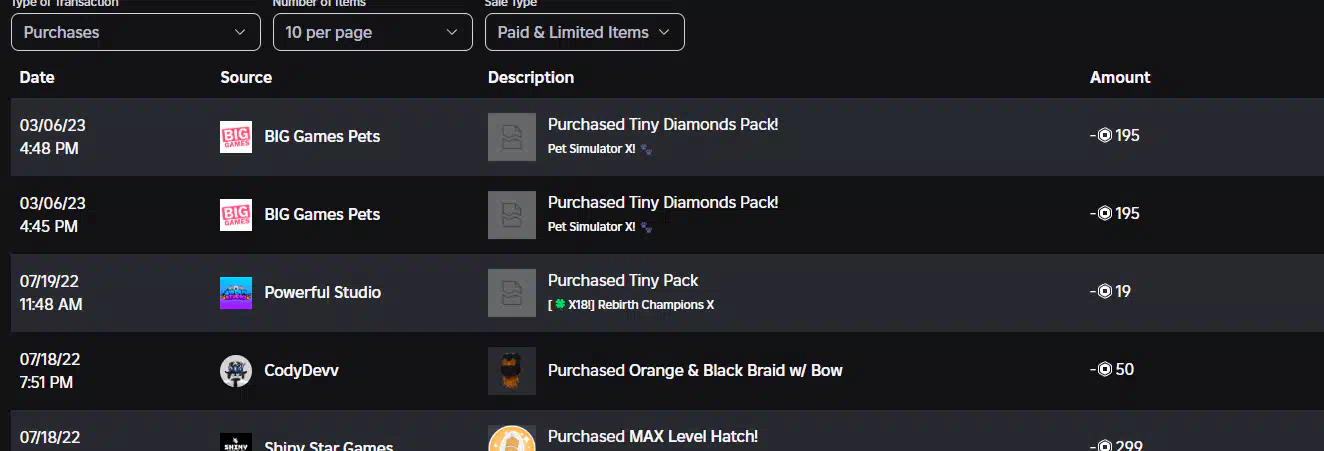Expand the 10 per page dropdown
The height and width of the screenshot is (451, 1324).
[372, 32]
